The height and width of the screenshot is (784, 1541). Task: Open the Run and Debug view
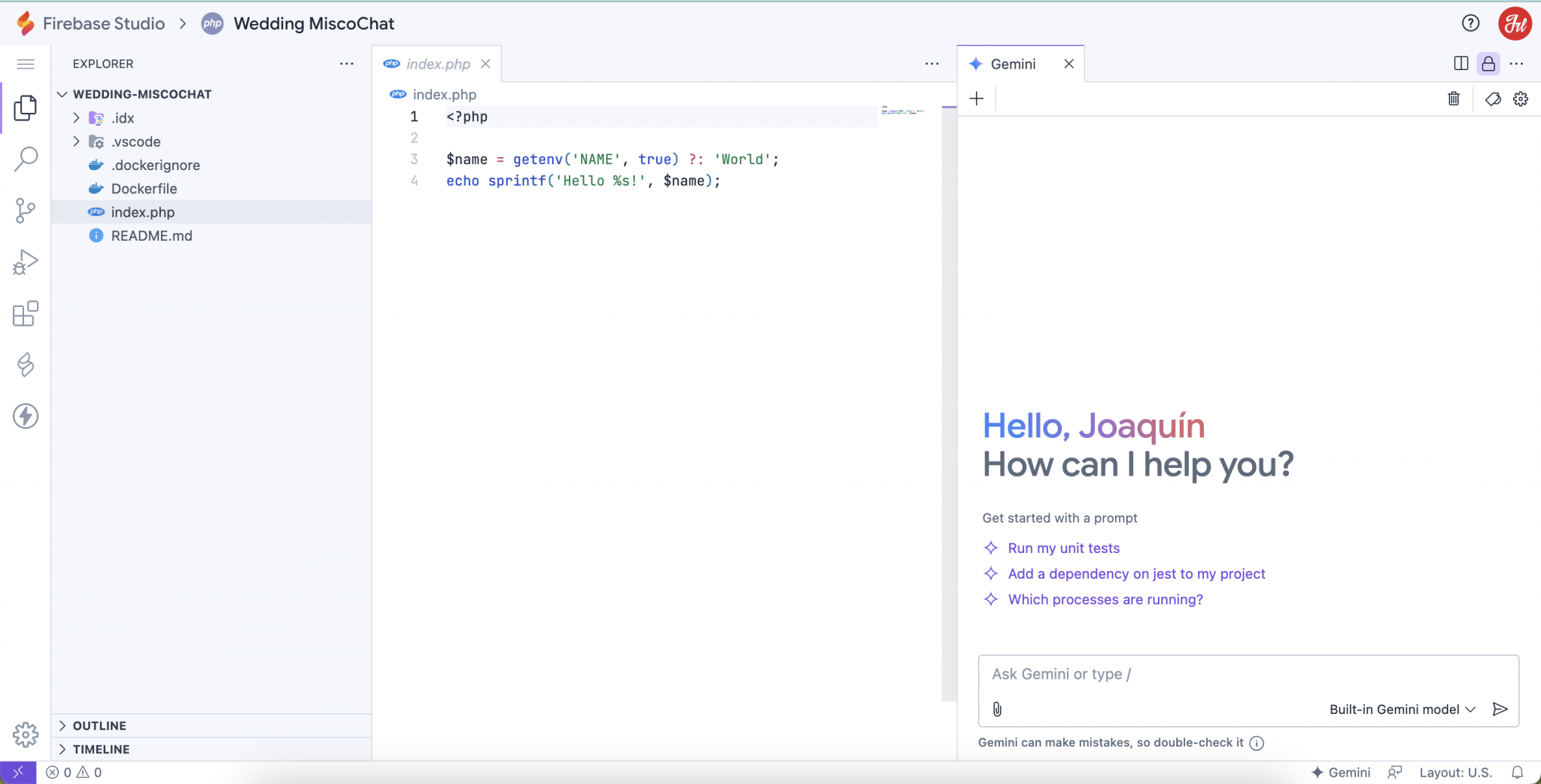26,262
